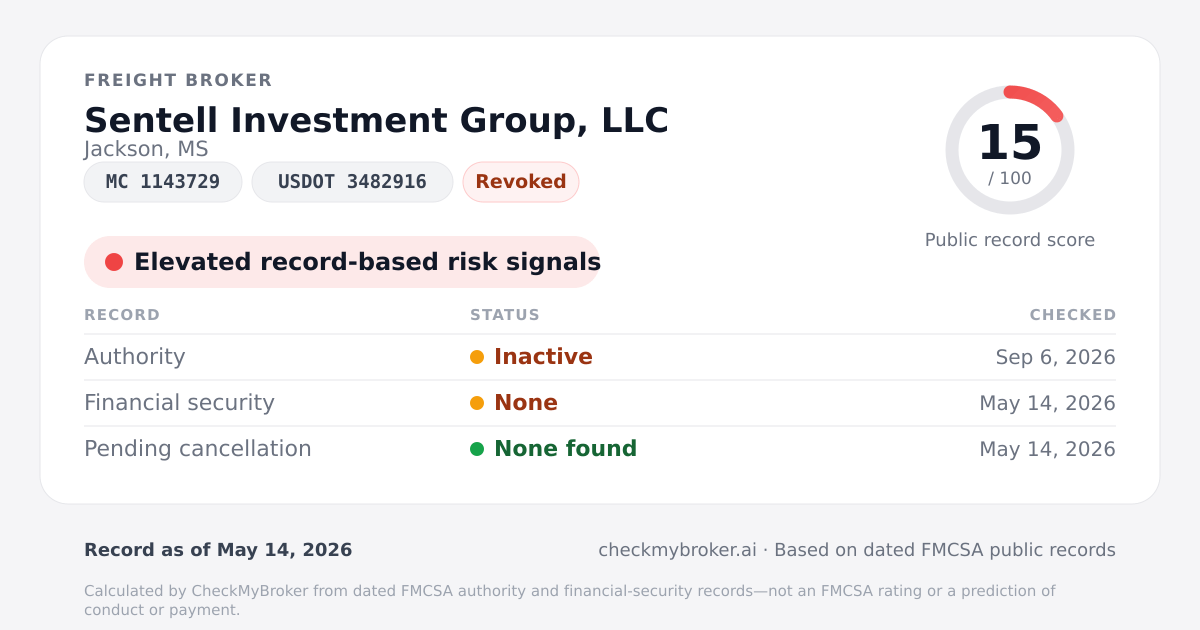Screen dimensions: 1200x630
Task: Click the Sentell Investment Group, LLC heading
Action: click(376, 120)
